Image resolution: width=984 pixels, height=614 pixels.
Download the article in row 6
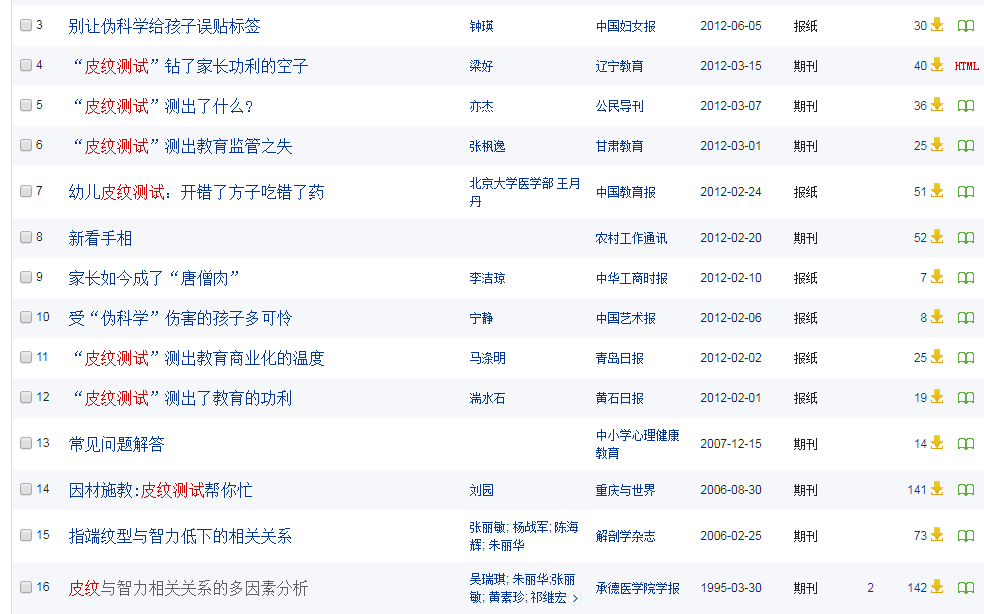937,146
